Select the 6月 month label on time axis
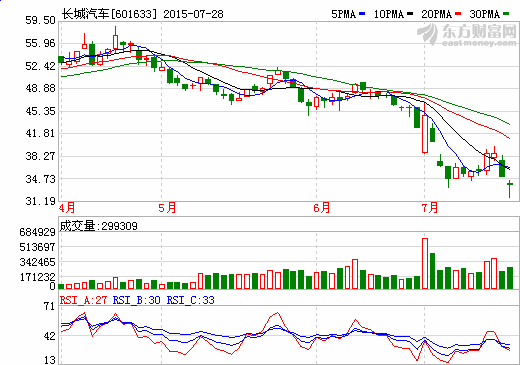 click(322, 208)
